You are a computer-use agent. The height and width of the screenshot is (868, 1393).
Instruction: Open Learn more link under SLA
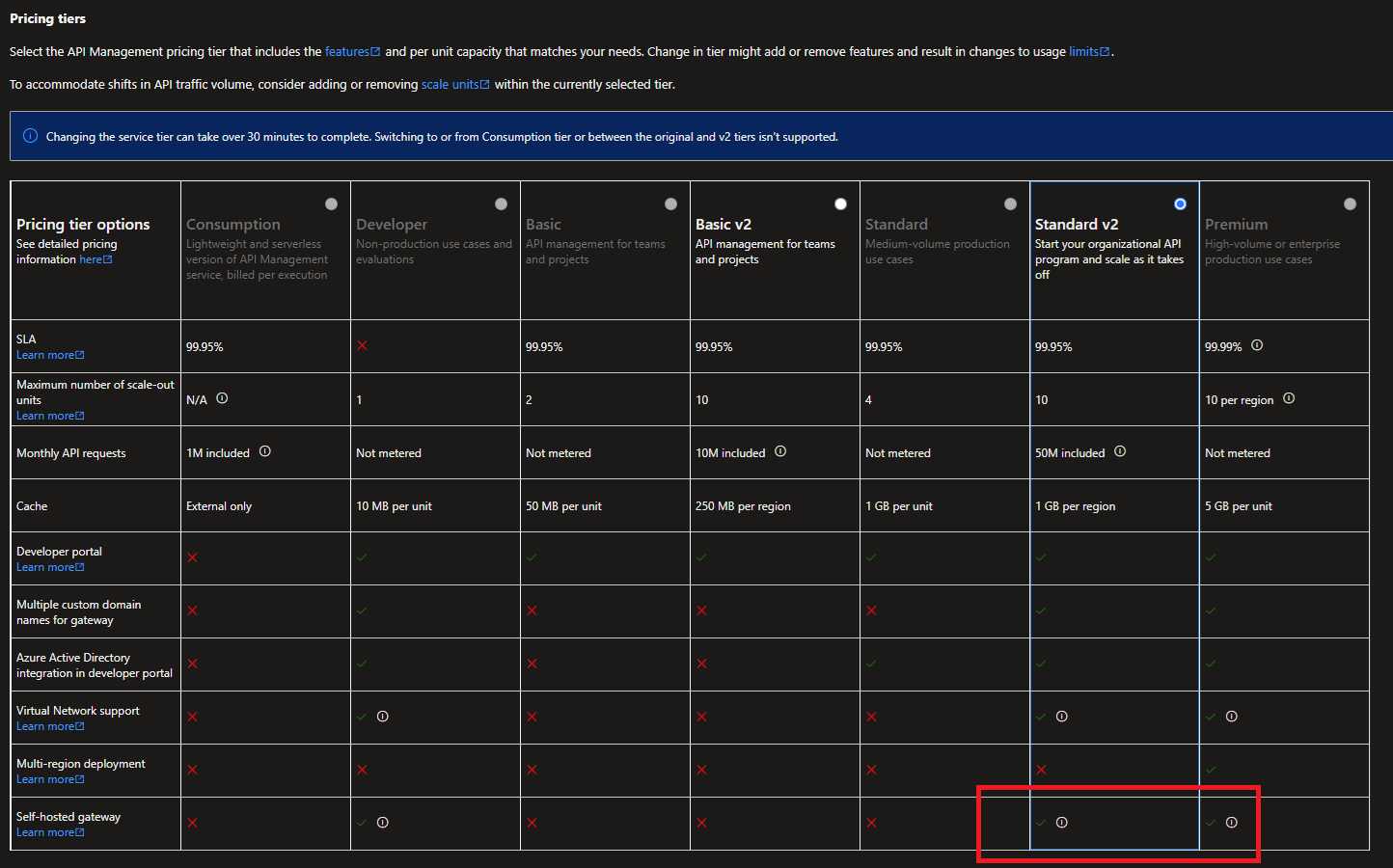(50, 355)
